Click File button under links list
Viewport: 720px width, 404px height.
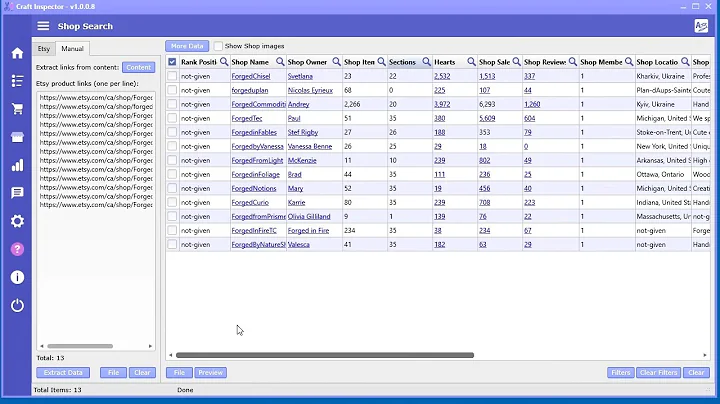(x=113, y=372)
